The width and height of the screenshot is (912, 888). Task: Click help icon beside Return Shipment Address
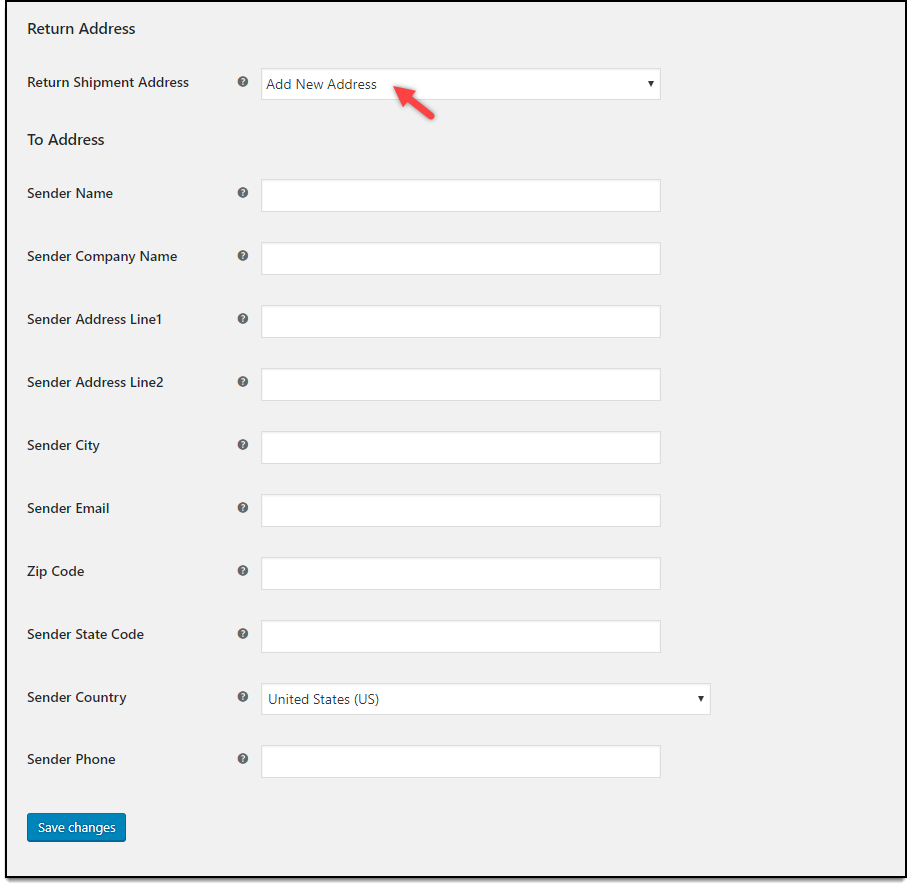point(243,82)
